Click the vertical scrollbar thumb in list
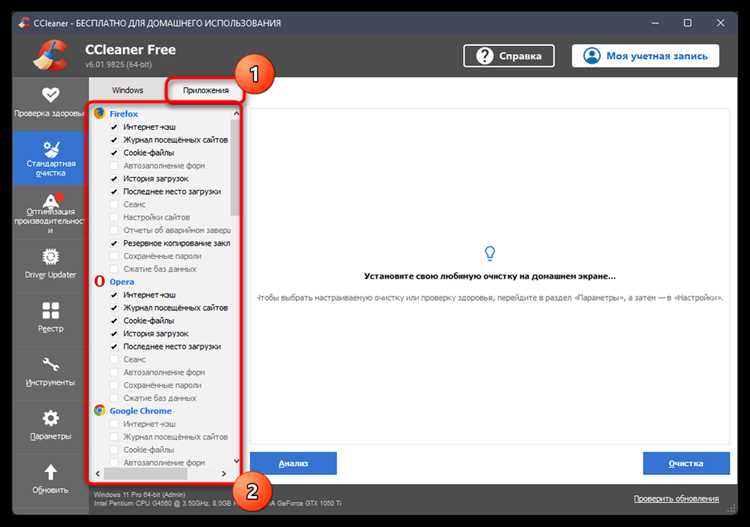 coord(235,167)
